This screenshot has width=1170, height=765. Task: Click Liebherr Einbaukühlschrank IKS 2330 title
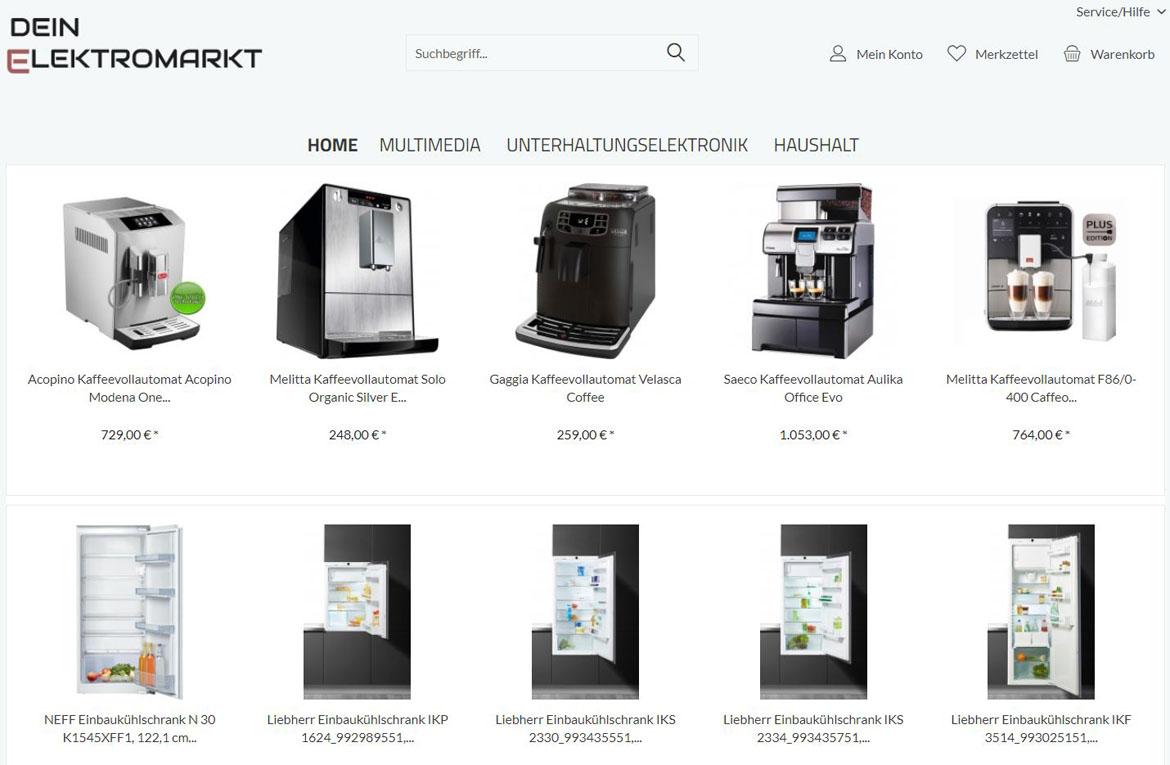(x=586, y=728)
